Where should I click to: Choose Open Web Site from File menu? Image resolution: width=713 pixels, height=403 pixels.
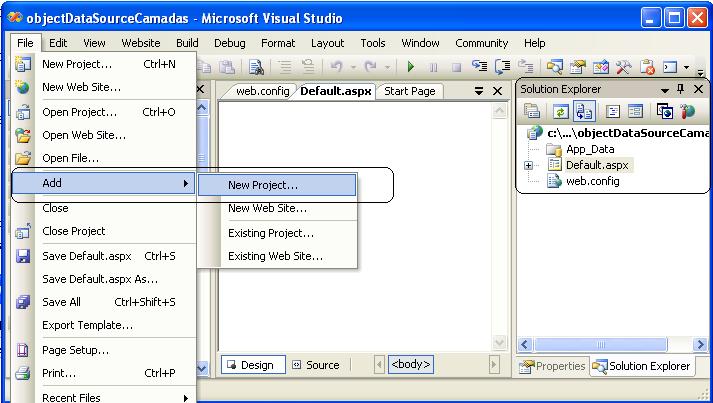point(105,135)
